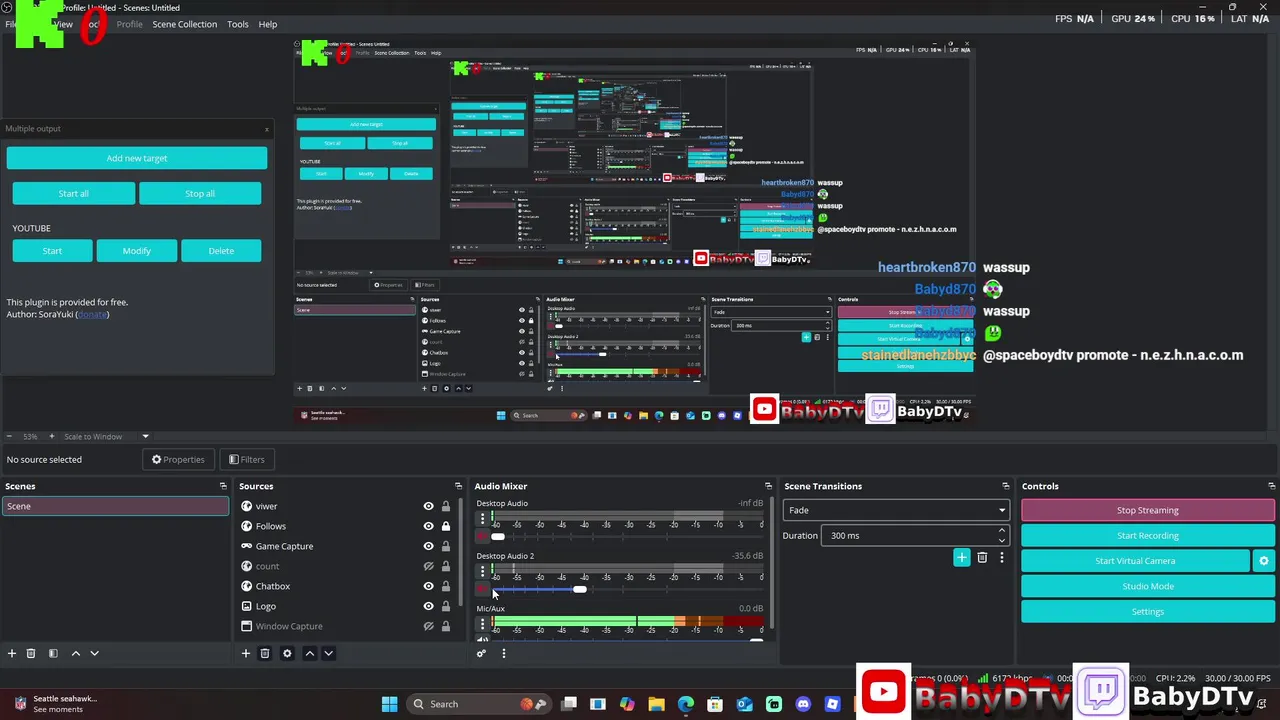Zoom out preview with minus icon

(9, 436)
